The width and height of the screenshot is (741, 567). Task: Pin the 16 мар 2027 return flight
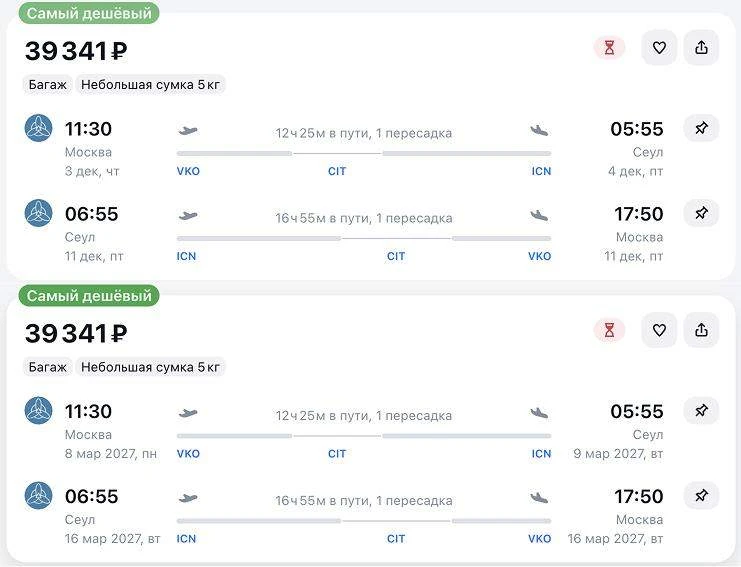[x=701, y=496]
